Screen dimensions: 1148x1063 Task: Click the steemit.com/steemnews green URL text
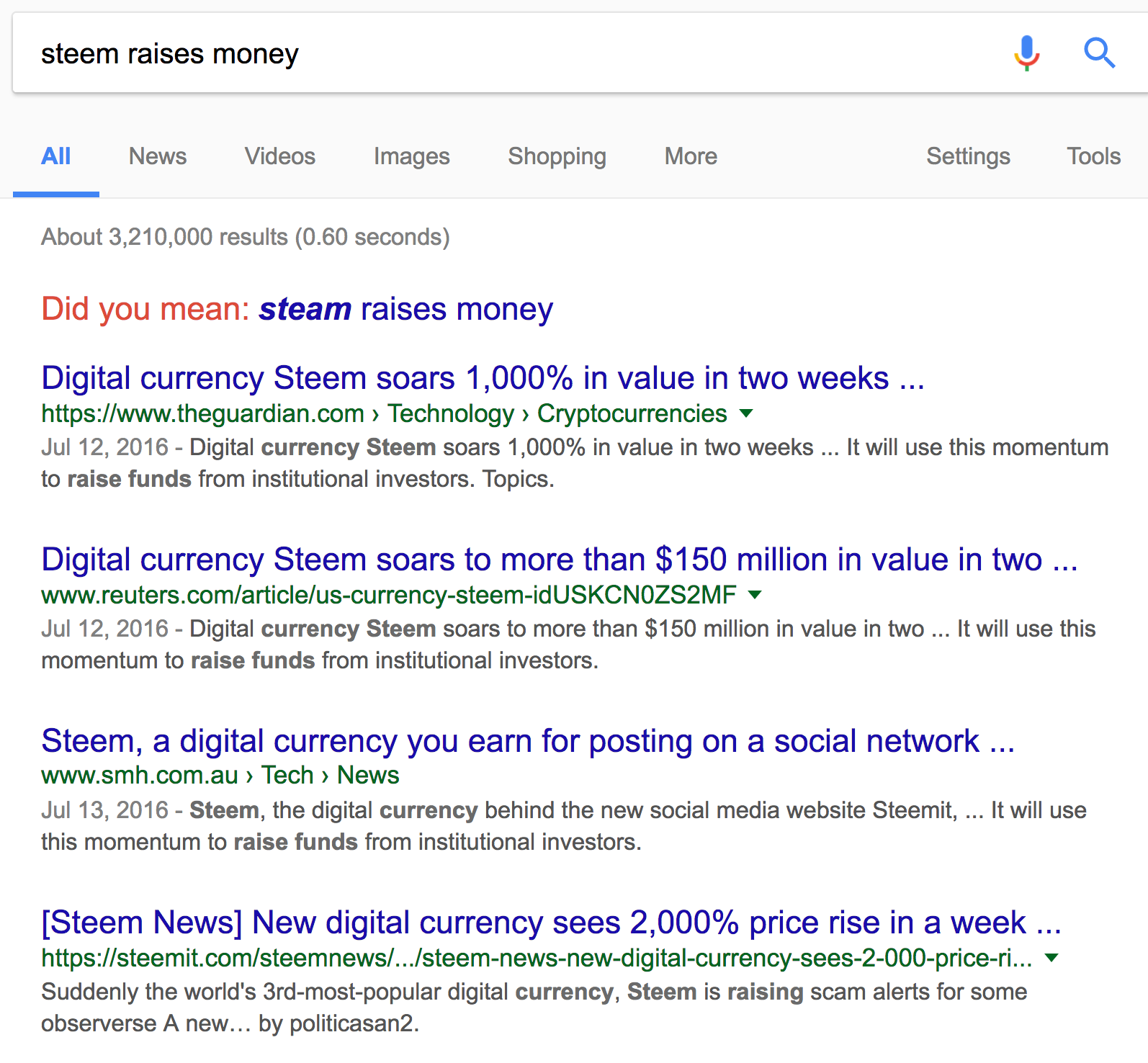pos(537,958)
